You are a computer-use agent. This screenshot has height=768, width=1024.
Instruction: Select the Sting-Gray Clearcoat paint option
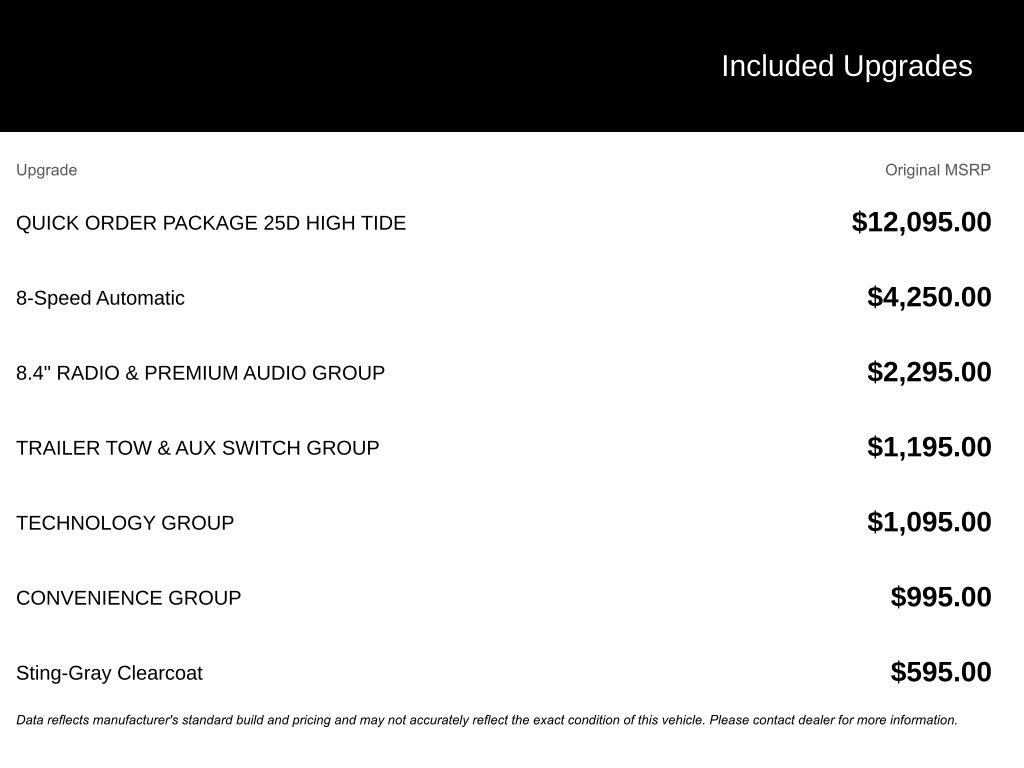click(x=109, y=673)
